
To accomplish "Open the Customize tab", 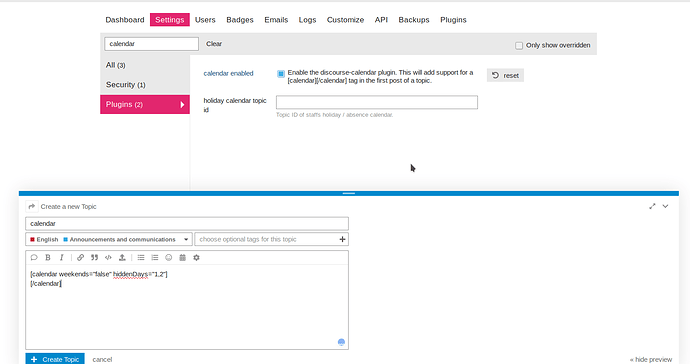I will click(345, 20).
